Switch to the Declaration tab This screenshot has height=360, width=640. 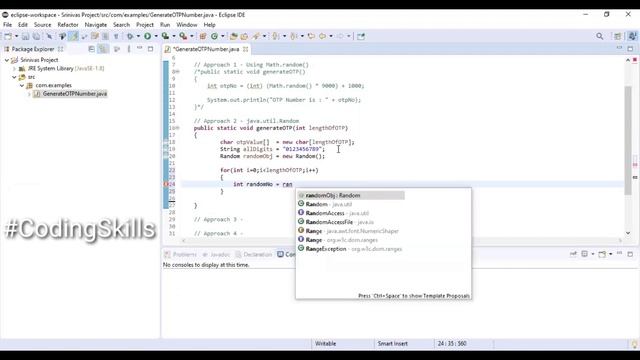(253, 254)
